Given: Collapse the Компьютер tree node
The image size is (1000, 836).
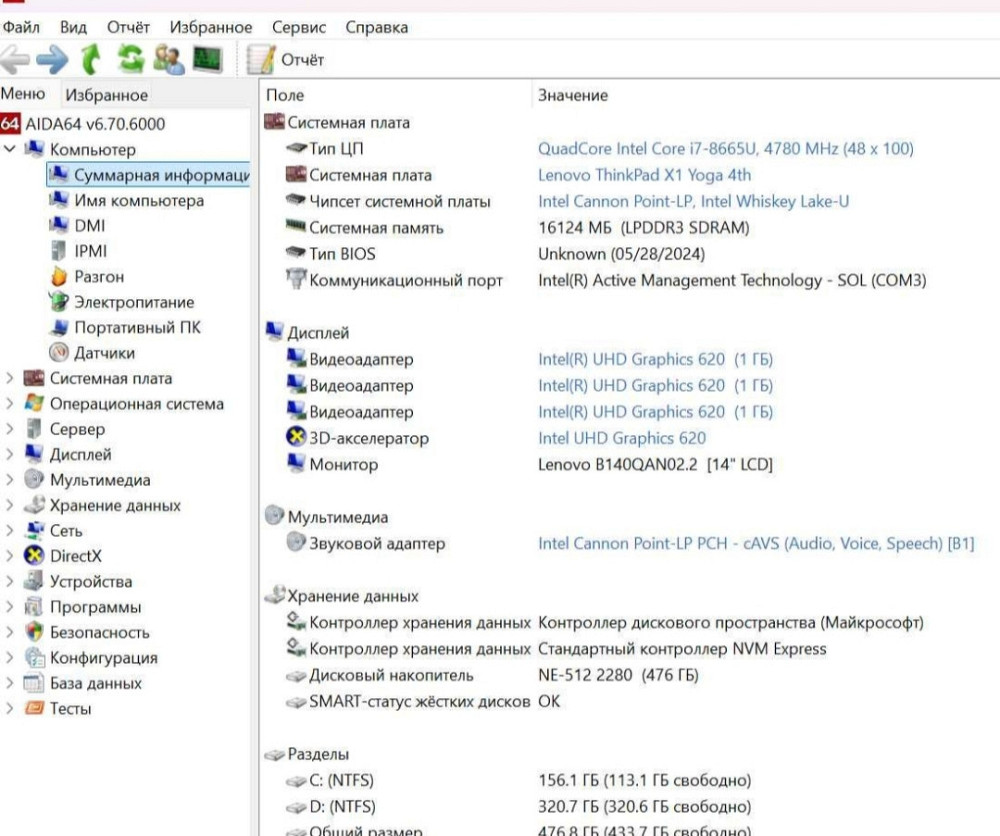Looking at the screenshot, I should [10, 150].
